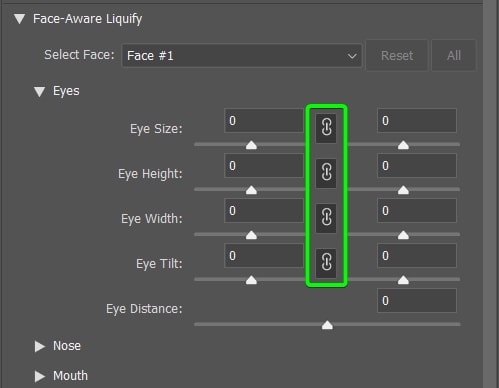Collapse the Face-Aware Liquify section
Image resolution: width=499 pixels, height=388 pixels.
click(x=20, y=19)
